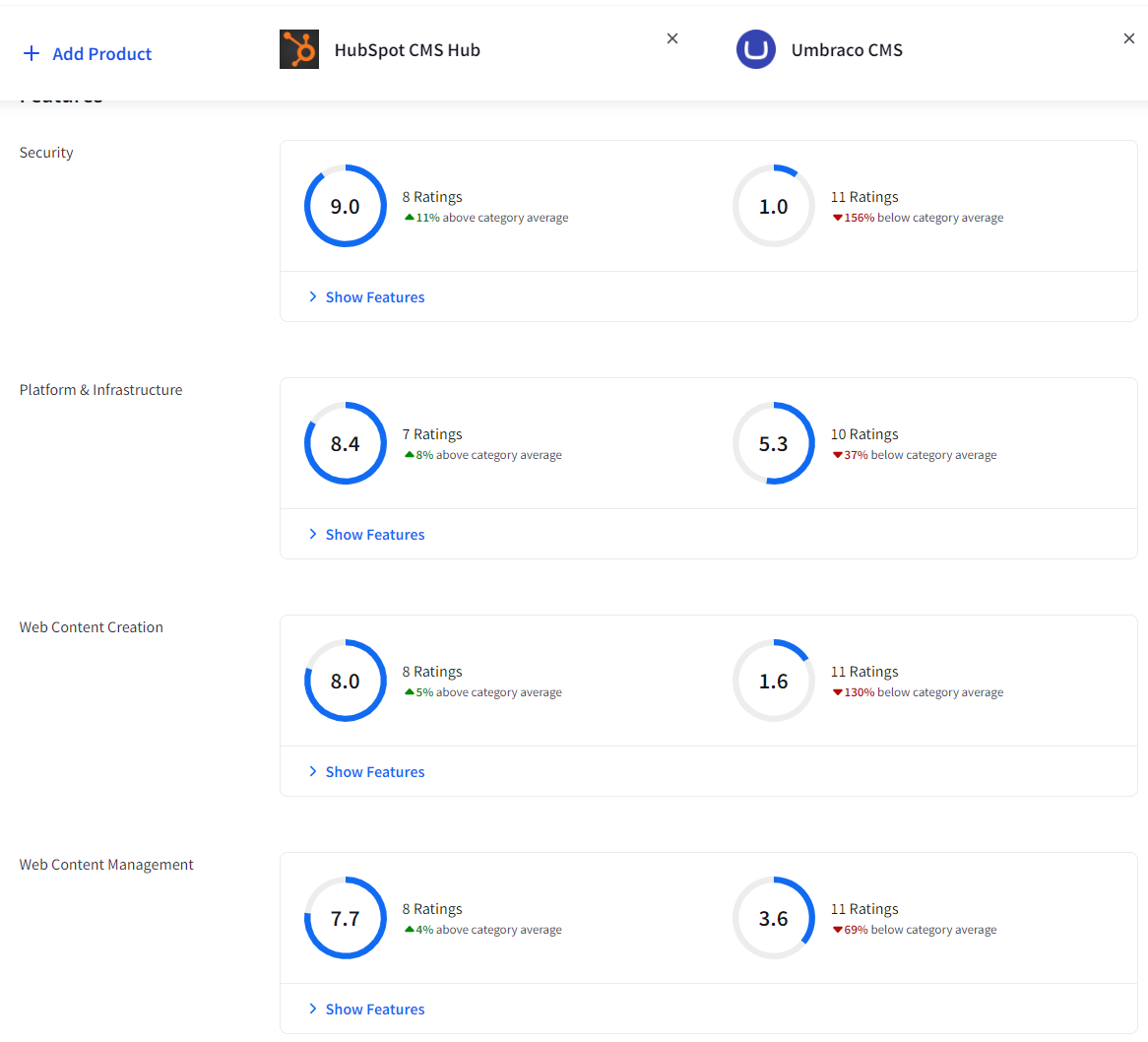Click the 8 Ratings link under Security
Viewport: 1148px width, 1042px height.
(x=432, y=196)
